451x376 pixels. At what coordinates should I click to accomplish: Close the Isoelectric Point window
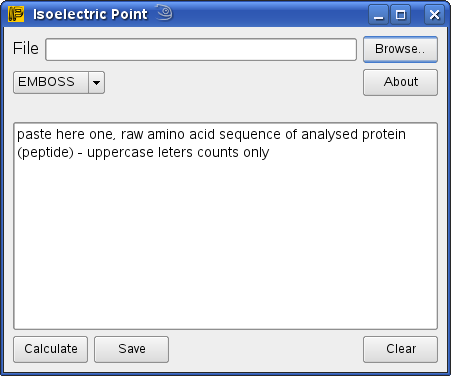coord(434,15)
